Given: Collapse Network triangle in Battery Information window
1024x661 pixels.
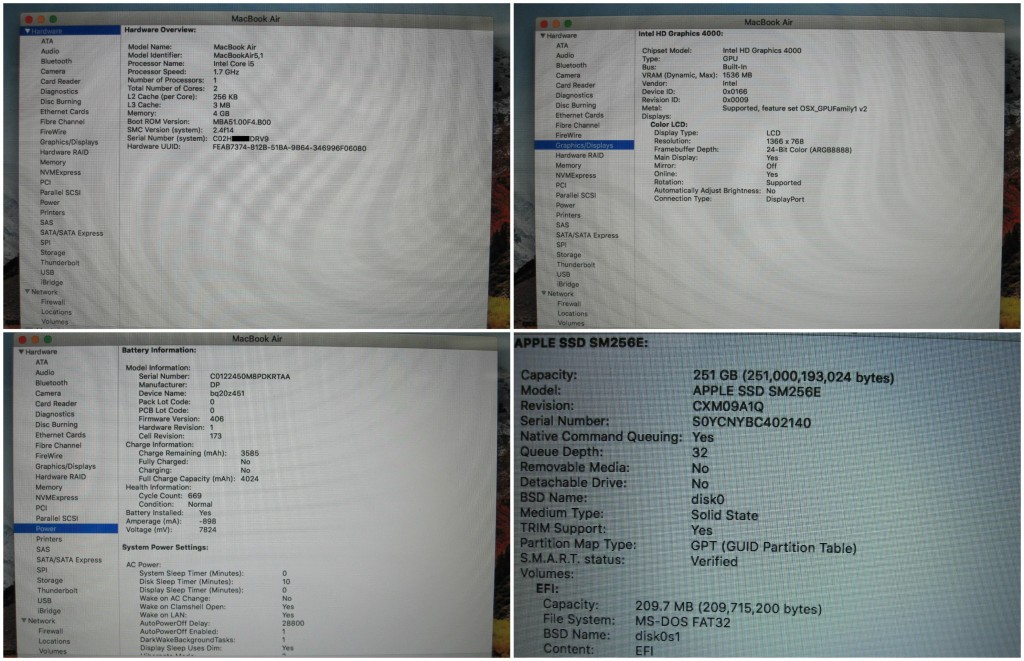Looking at the screenshot, I should [x=24, y=621].
